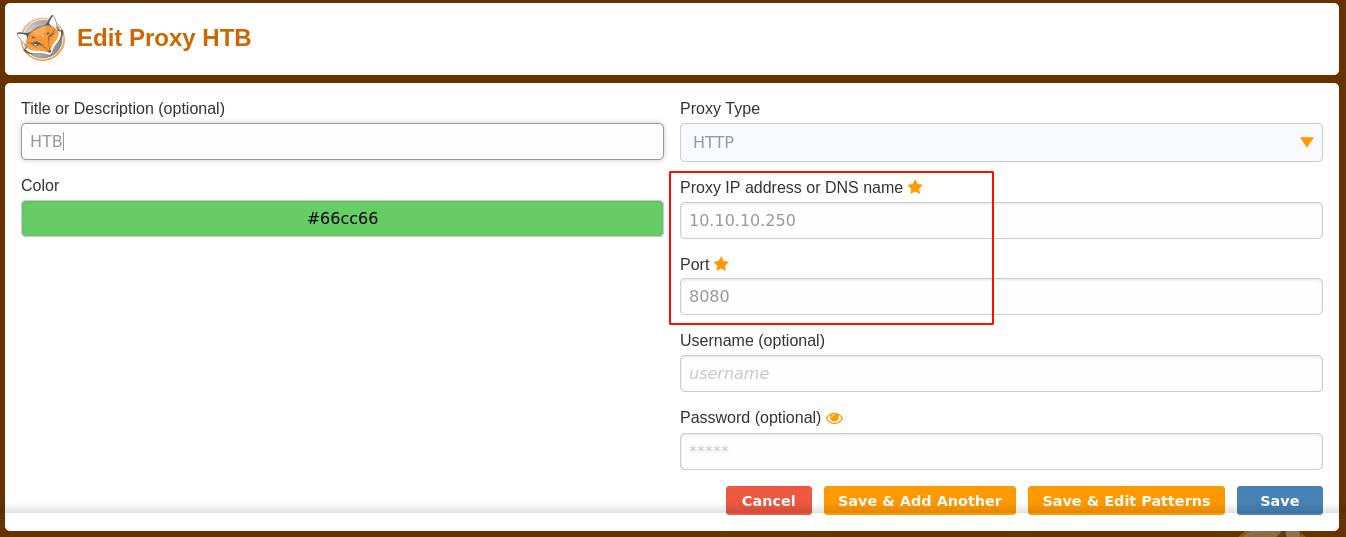Click the Edit Proxy HTB heading

coord(164,38)
